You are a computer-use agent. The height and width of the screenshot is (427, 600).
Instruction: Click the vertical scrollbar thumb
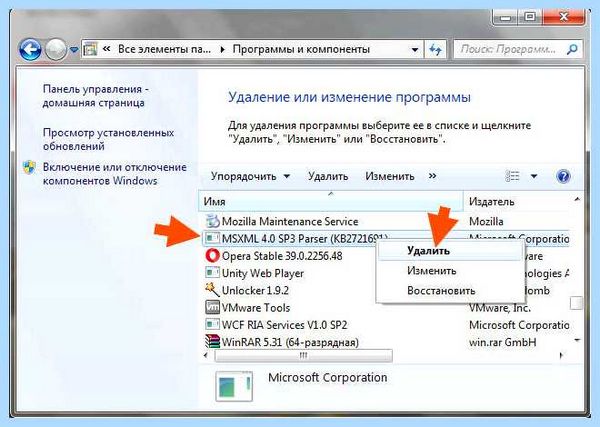point(576,303)
